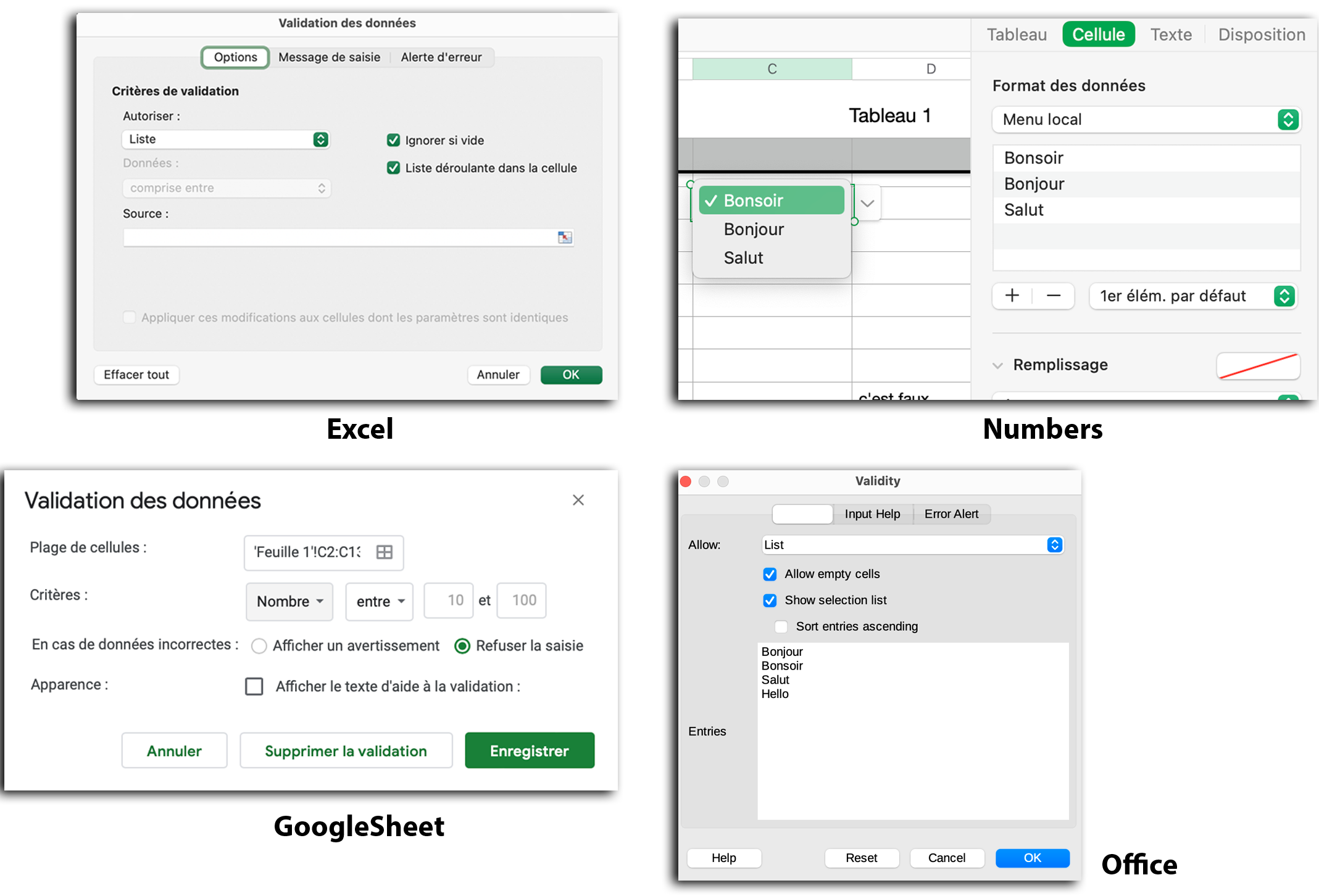
Task: Select column D header in Numbers
Action: pos(912,69)
